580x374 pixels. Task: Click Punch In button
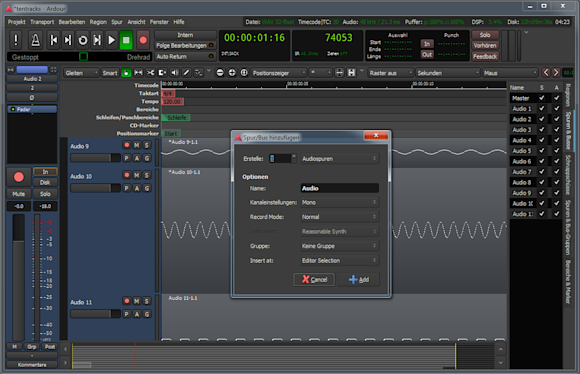427,44
